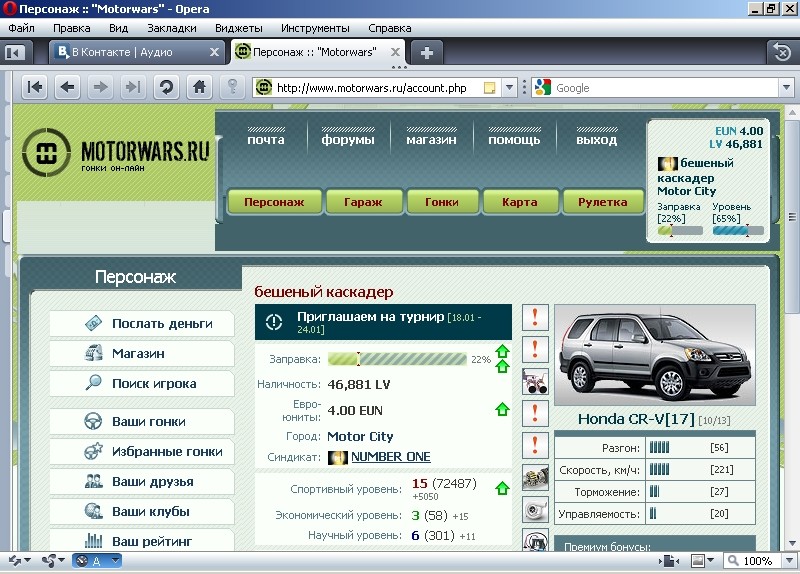Open the NUMBER ONE syndicate link
Viewport: 800px width, 574px height.
pos(390,457)
